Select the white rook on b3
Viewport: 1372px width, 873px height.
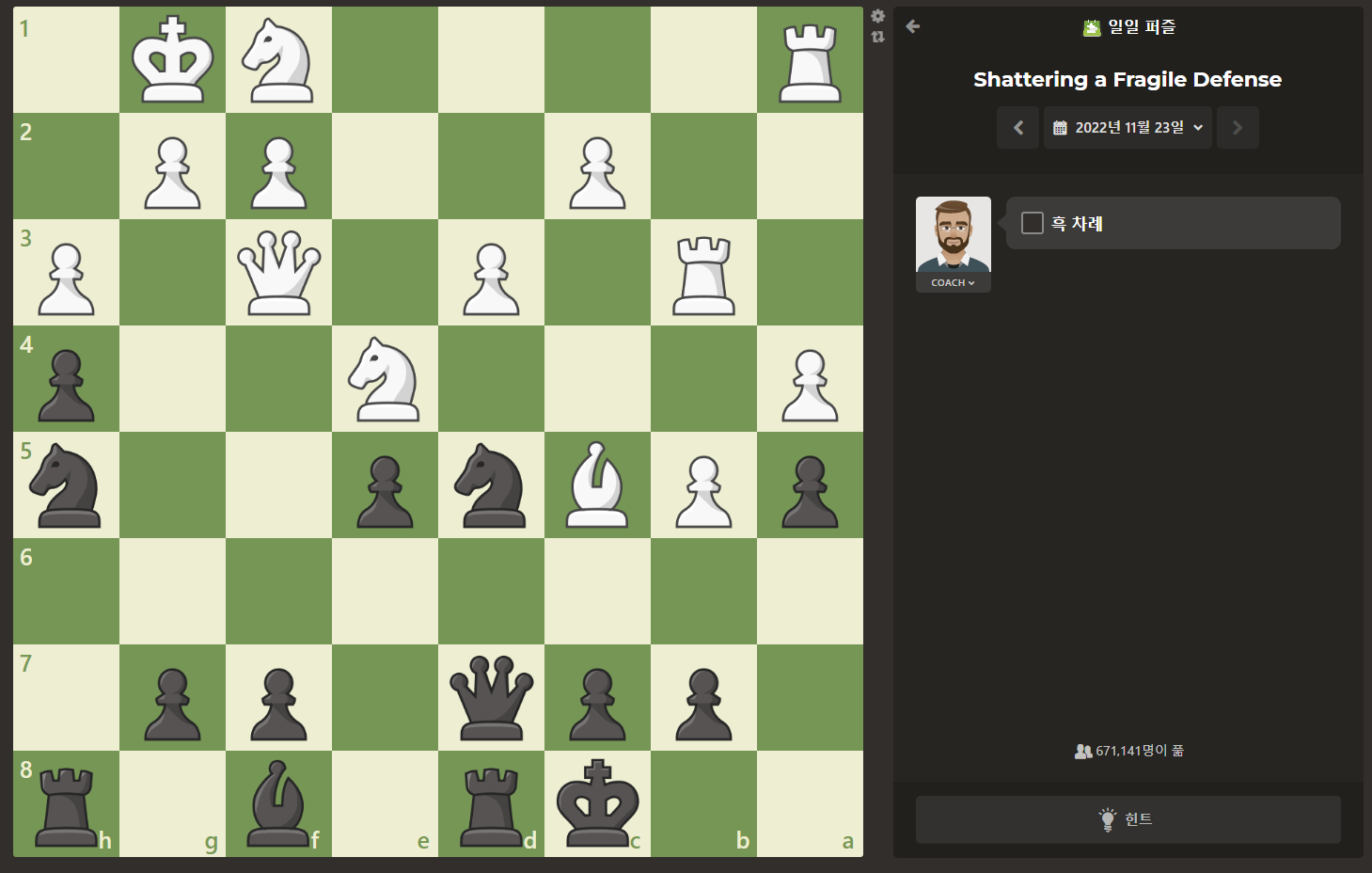(x=704, y=275)
